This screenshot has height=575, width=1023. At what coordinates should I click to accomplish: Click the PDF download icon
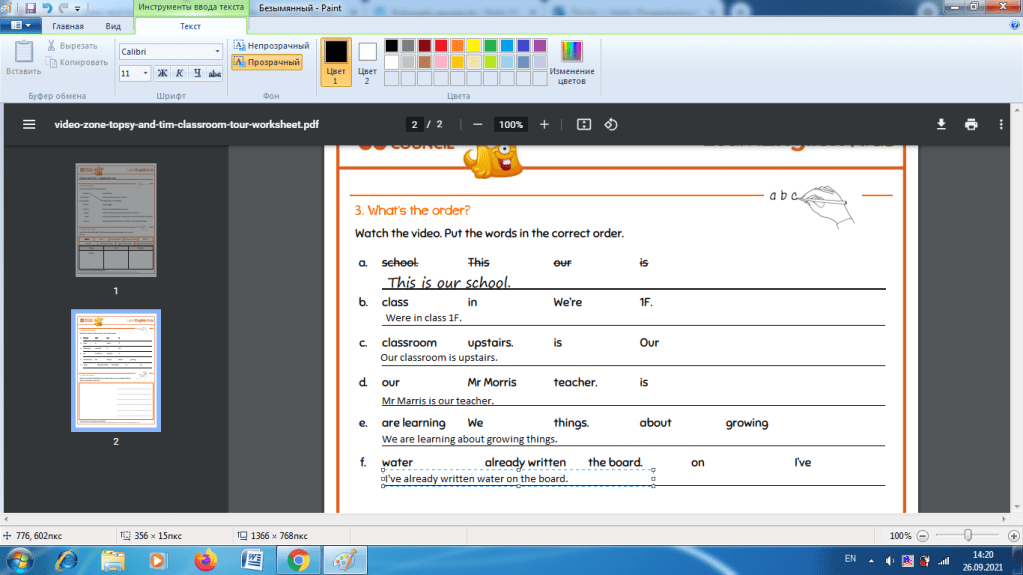coord(941,124)
